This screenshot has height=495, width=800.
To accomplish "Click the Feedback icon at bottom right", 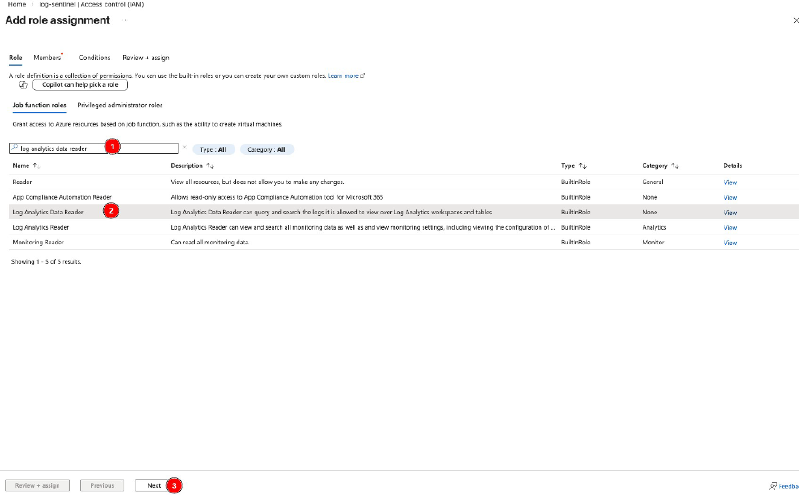I will 773,485.
